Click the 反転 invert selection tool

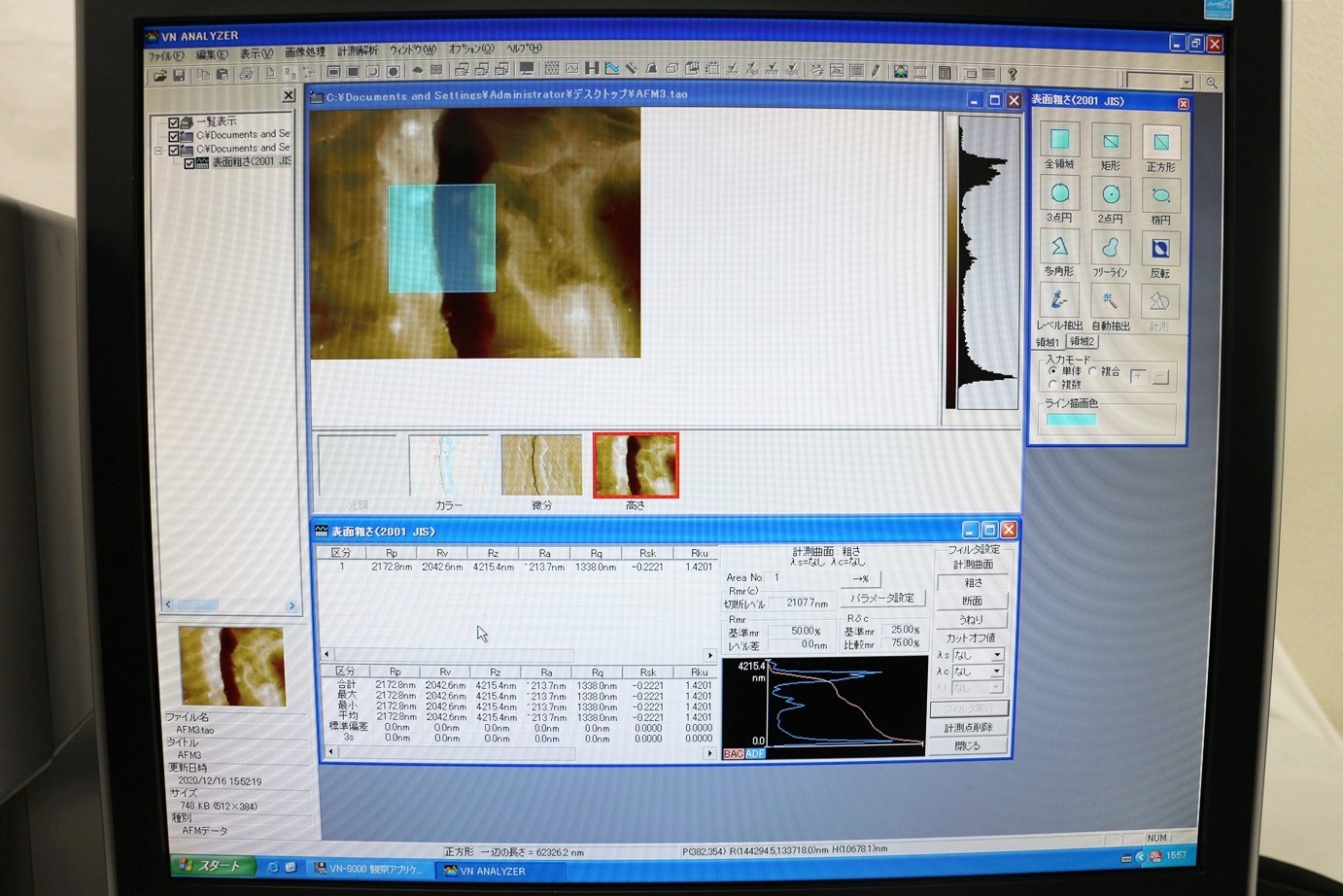pos(1160,249)
